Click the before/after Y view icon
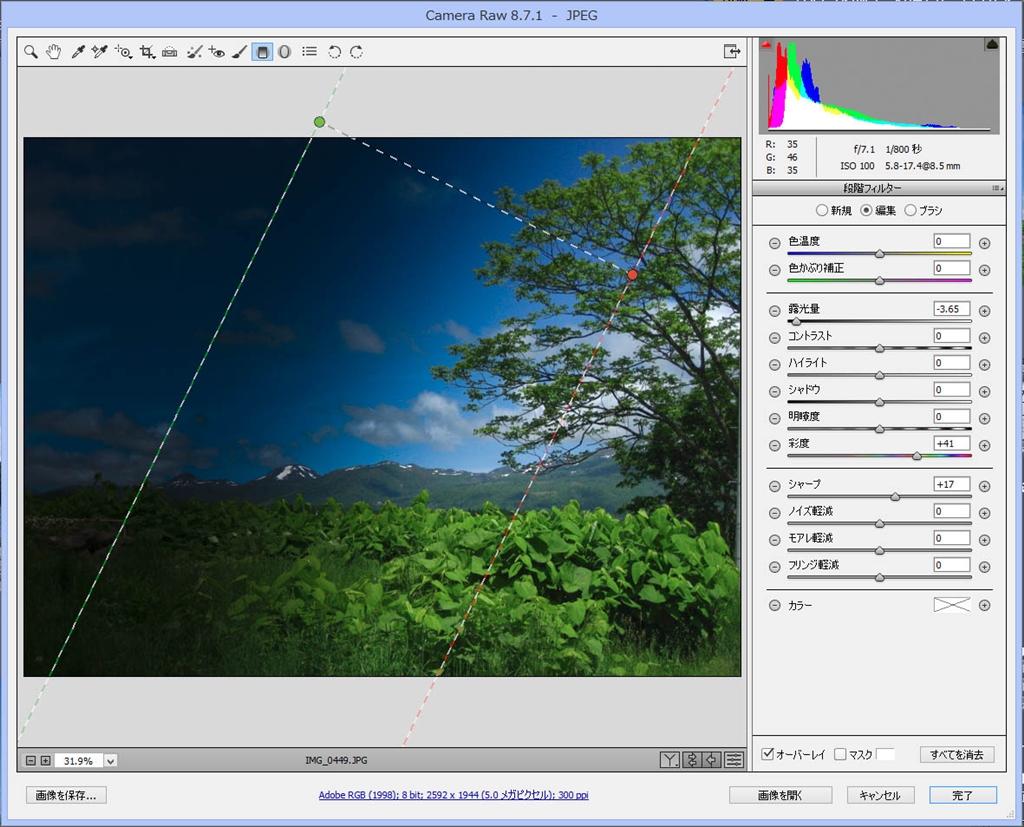The image size is (1024, 827). [669, 760]
